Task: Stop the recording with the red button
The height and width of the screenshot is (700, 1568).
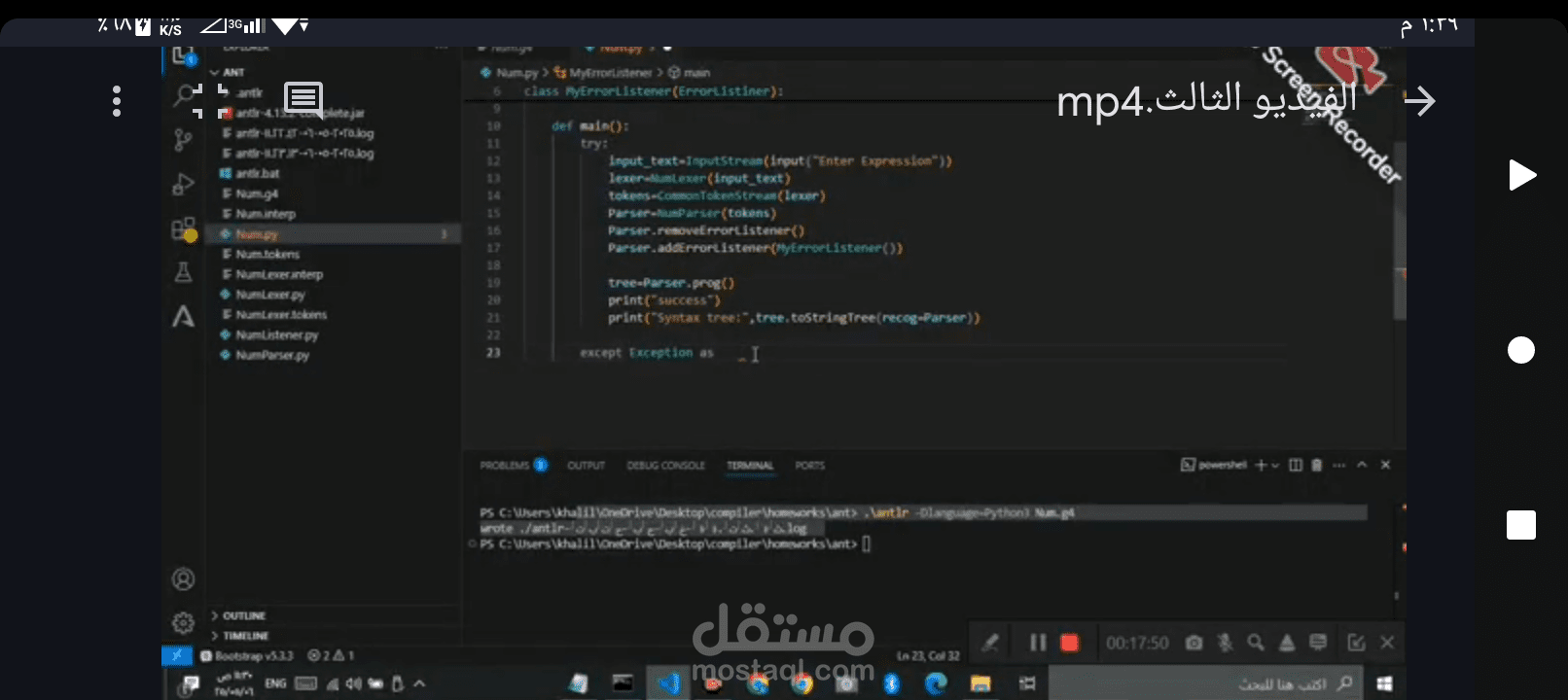Action: [x=1070, y=643]
